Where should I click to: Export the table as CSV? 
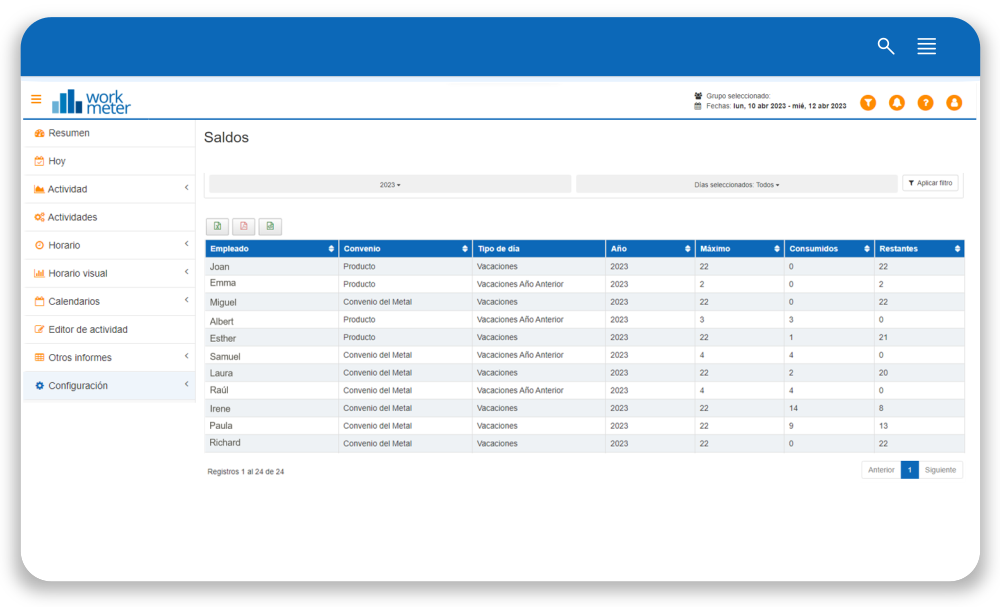click(270, 226)
